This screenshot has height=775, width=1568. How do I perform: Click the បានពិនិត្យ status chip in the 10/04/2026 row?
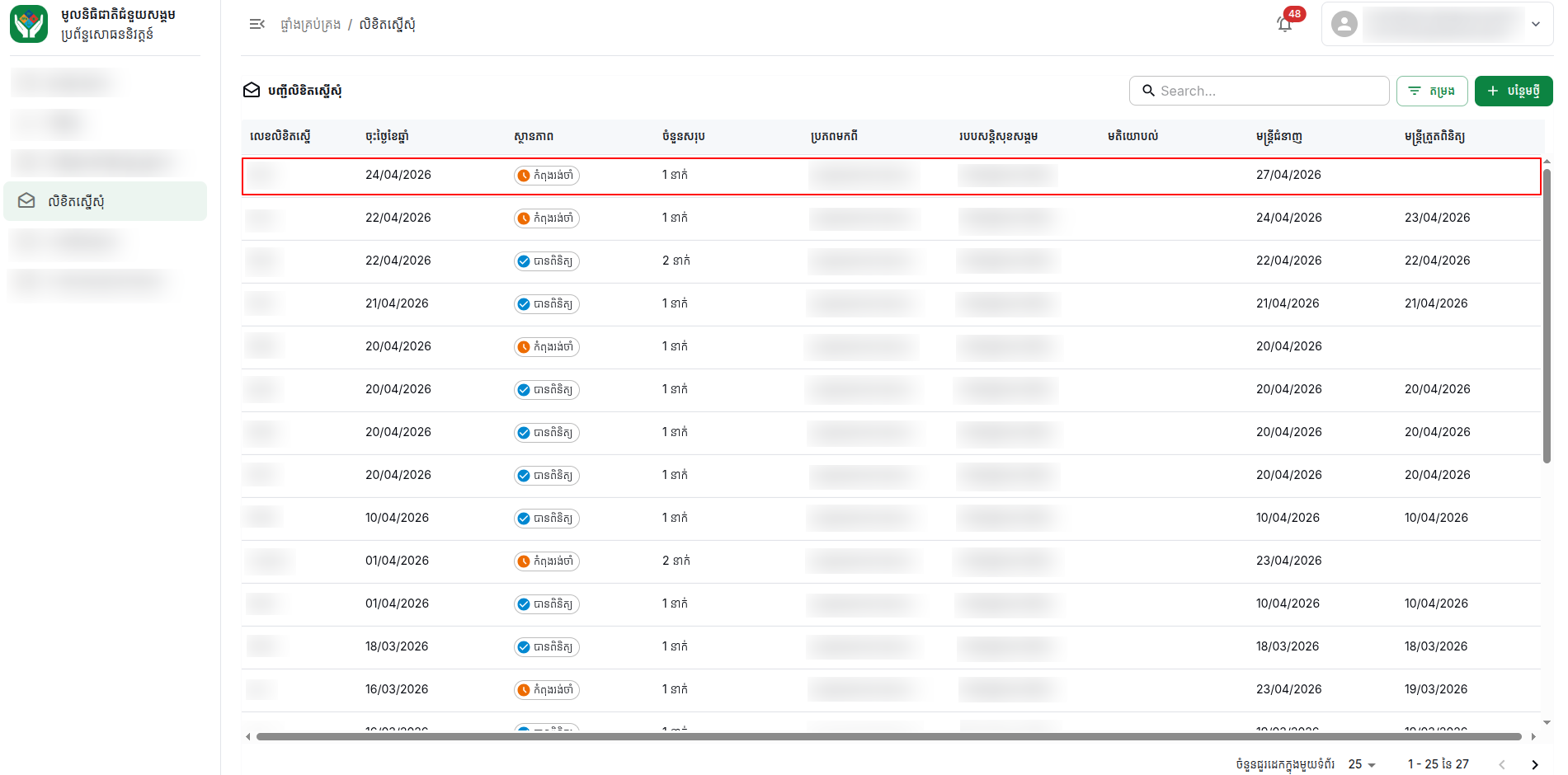tap(547, 518)
